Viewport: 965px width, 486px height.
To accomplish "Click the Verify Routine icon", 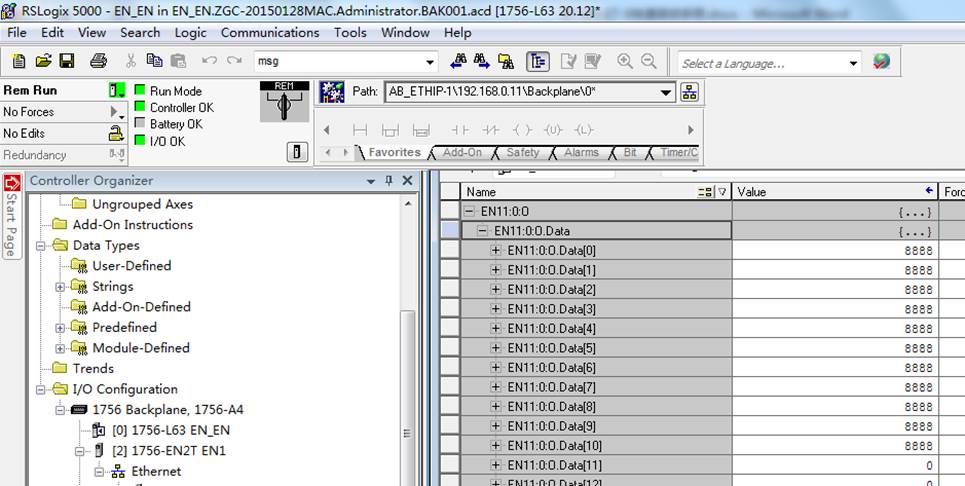I will pyautogui.click(x=569, y=61).
